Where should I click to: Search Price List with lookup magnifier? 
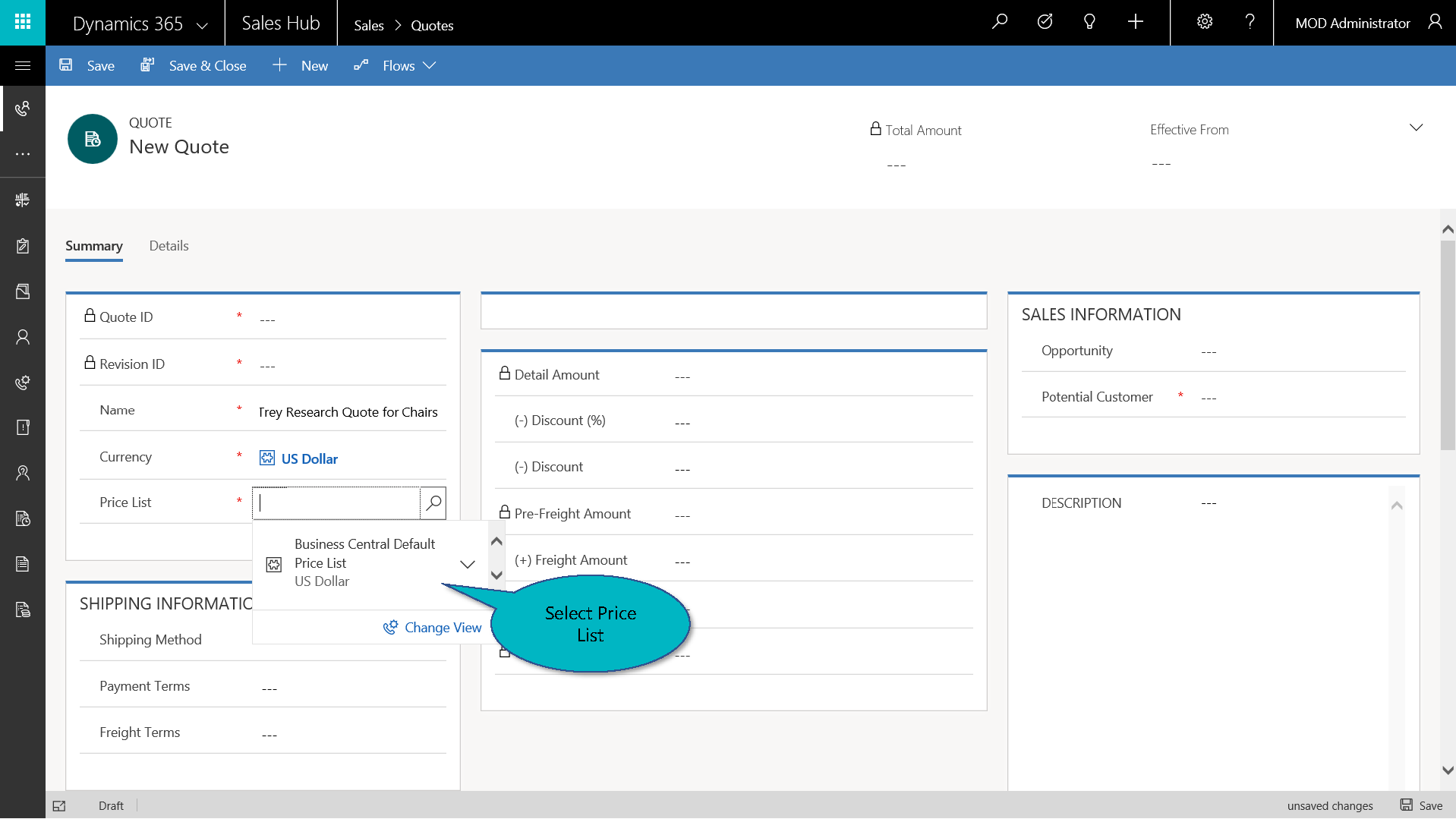coord(433,502)
